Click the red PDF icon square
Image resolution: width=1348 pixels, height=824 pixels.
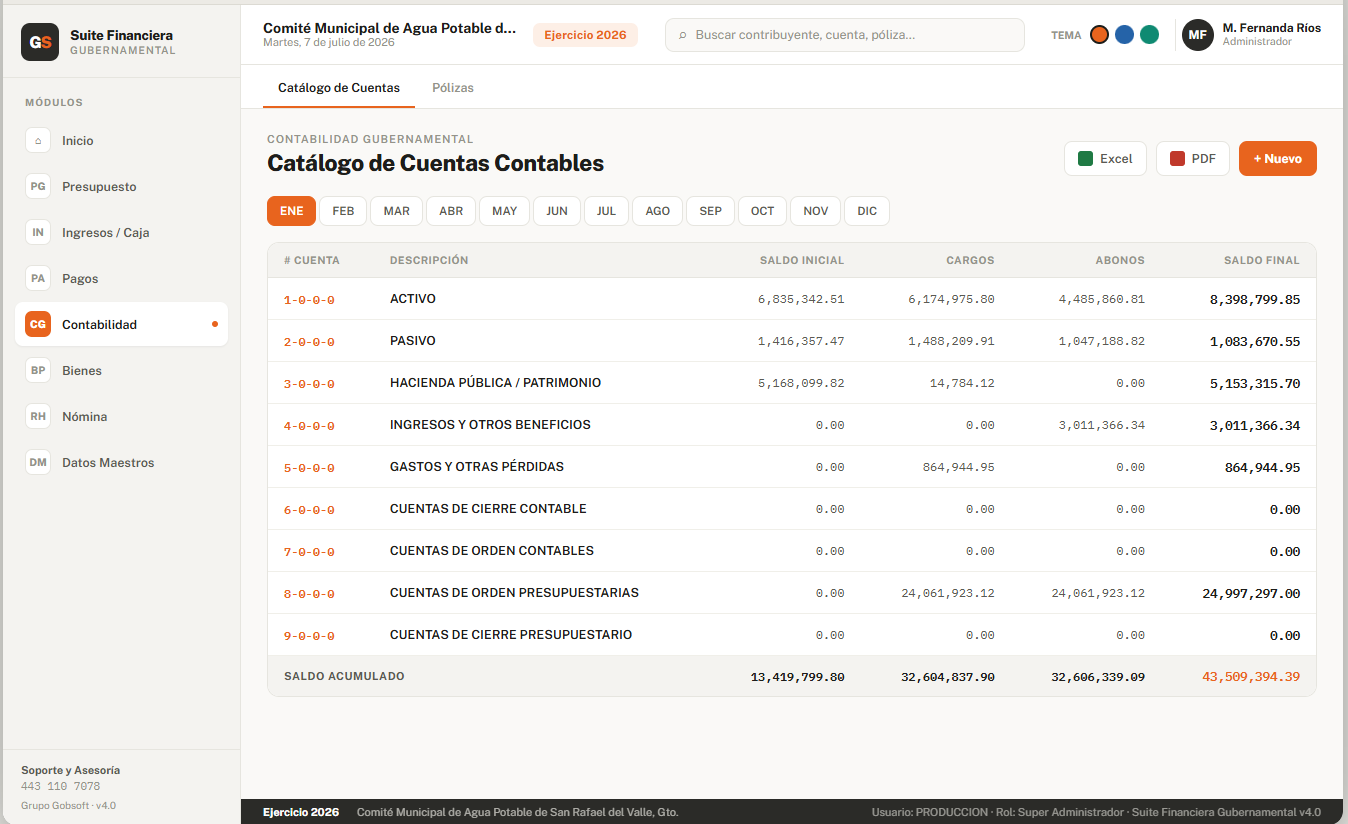pyautogui.click(x=1177, y=159)
